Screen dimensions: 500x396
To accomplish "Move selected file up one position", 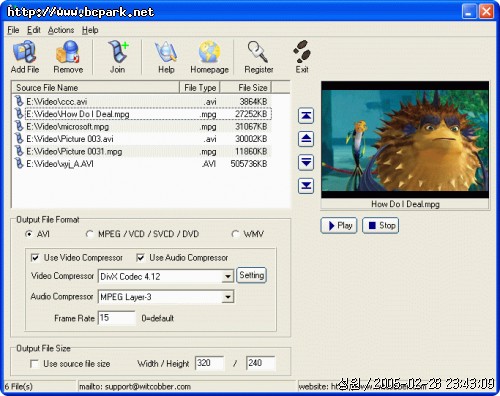I will tap(306, 139).
